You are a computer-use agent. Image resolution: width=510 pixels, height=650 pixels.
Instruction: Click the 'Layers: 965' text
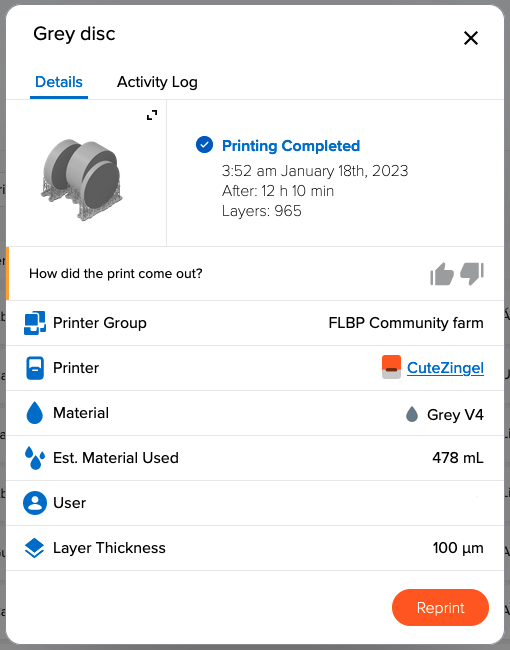point(262,211)
